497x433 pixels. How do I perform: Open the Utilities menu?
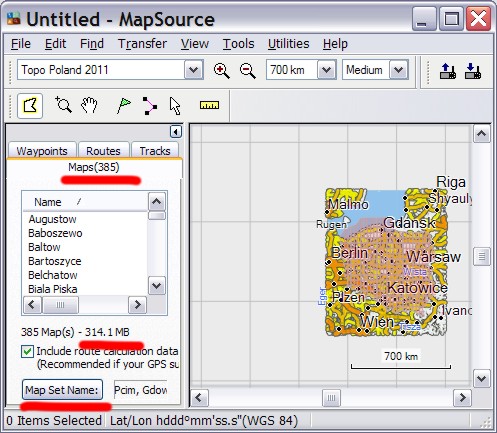[288, 44]
